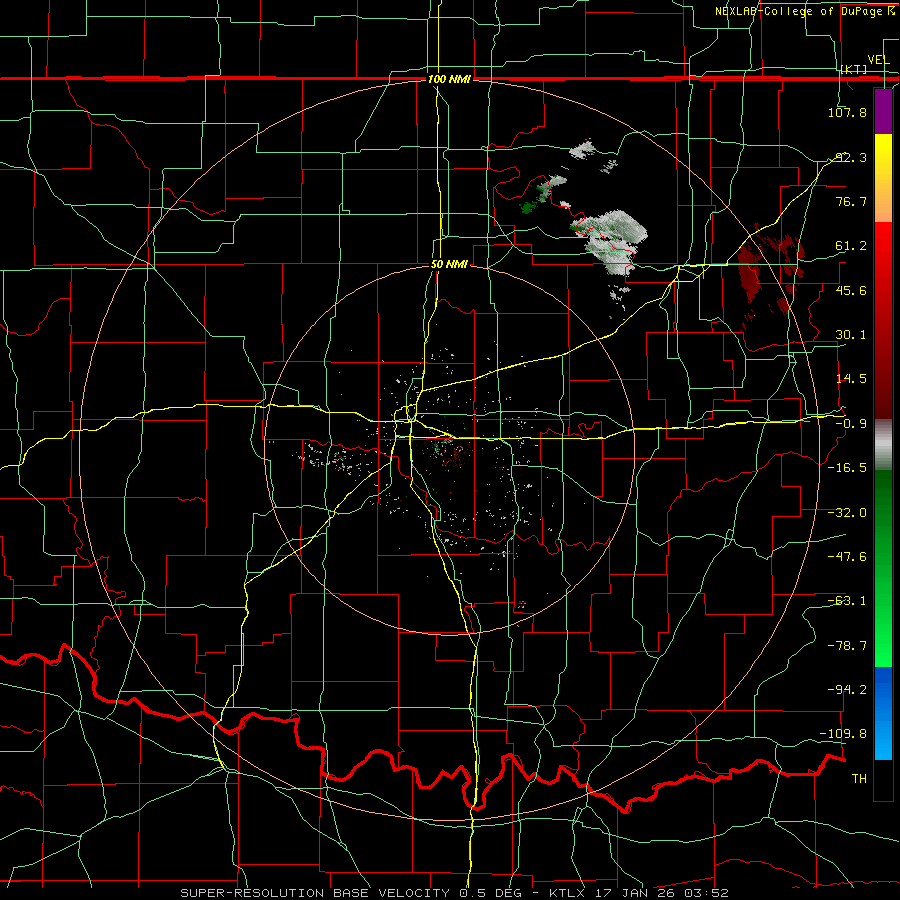Click the -32.0 legend value
The image size is (900, 900).
(x=847, y=513)
